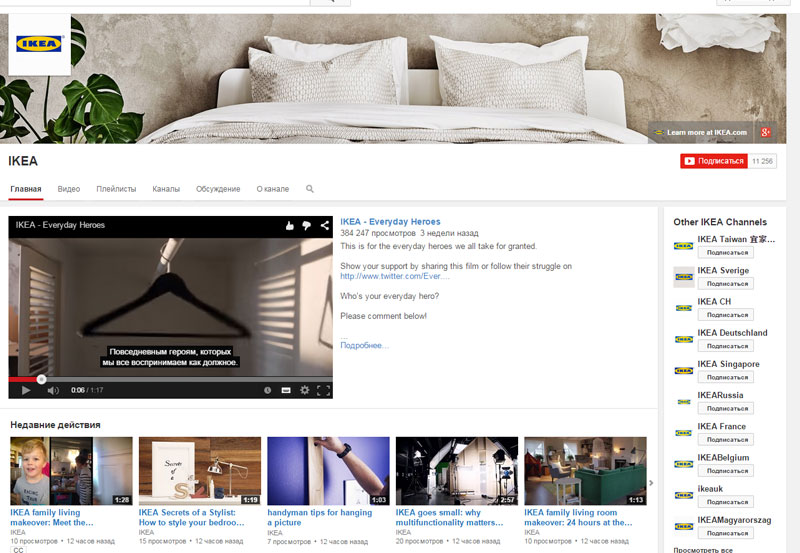Open the Google+ icon in banner

tap(766, 132)
